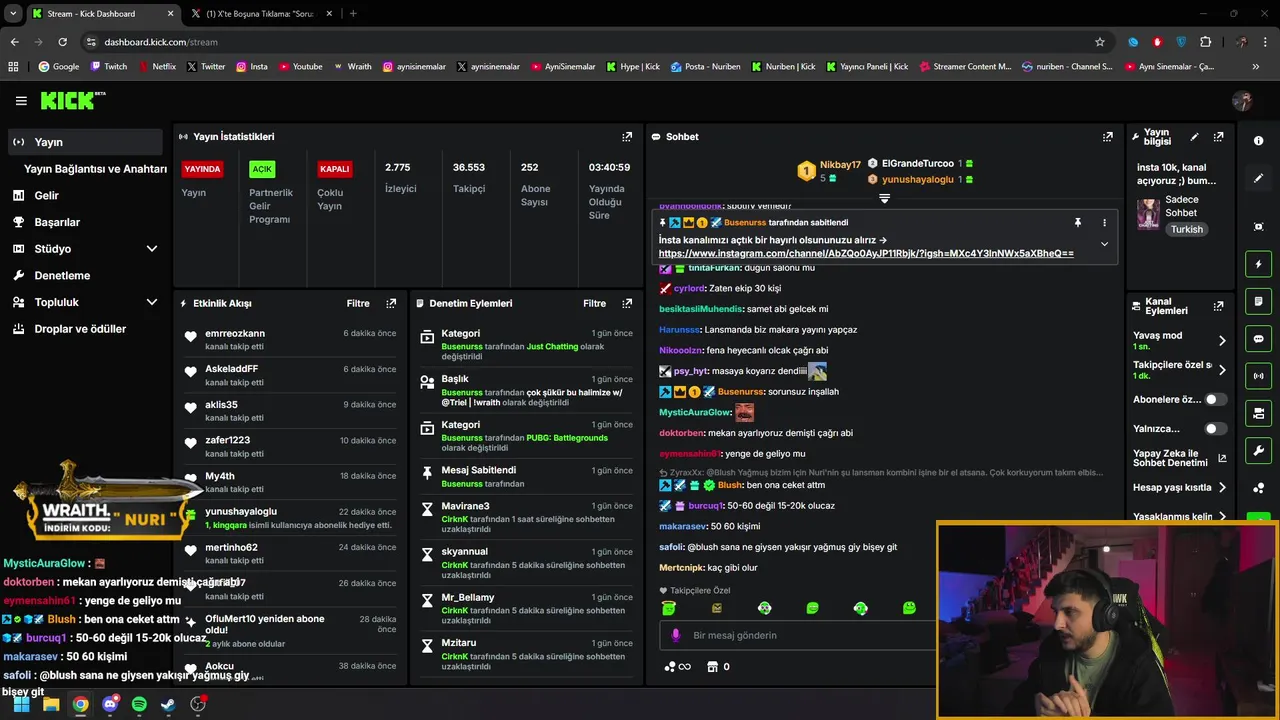Open the Windows Start menu

21,704
